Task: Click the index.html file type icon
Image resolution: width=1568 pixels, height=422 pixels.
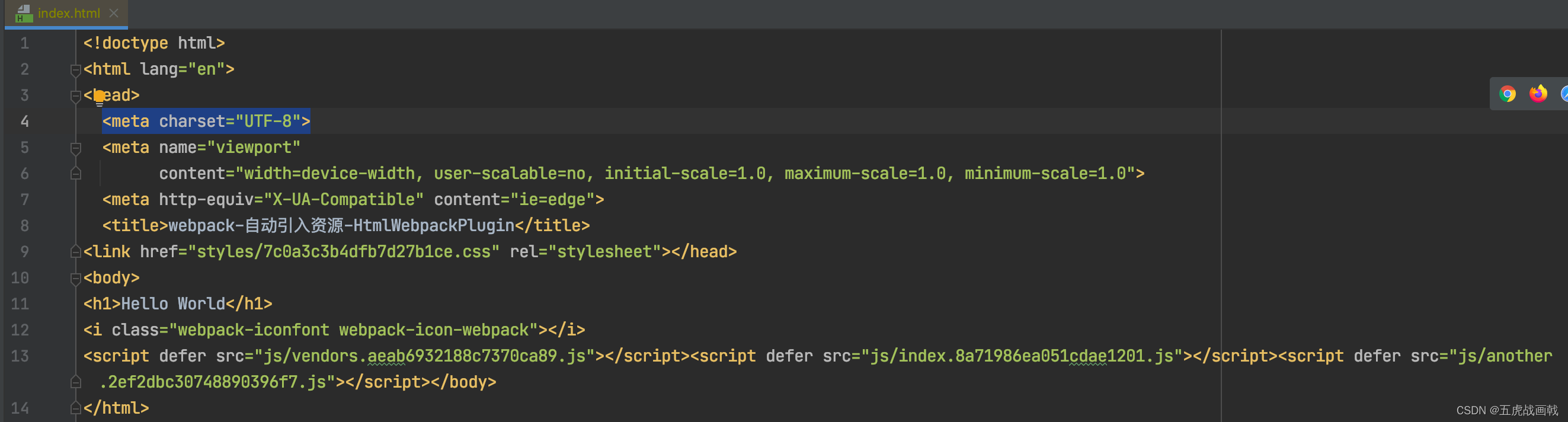Action: [x=24, y=13]
